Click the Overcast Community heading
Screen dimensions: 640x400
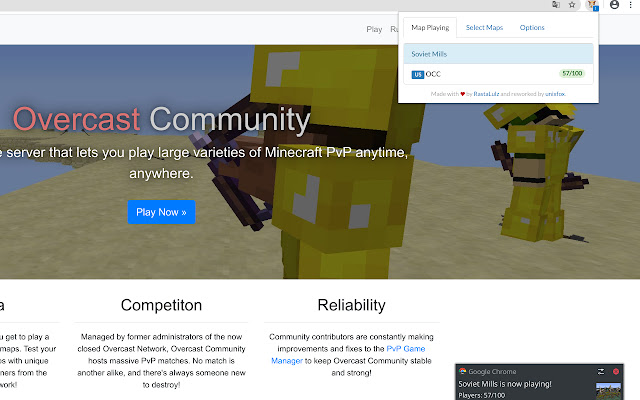(x=161, y=120)
